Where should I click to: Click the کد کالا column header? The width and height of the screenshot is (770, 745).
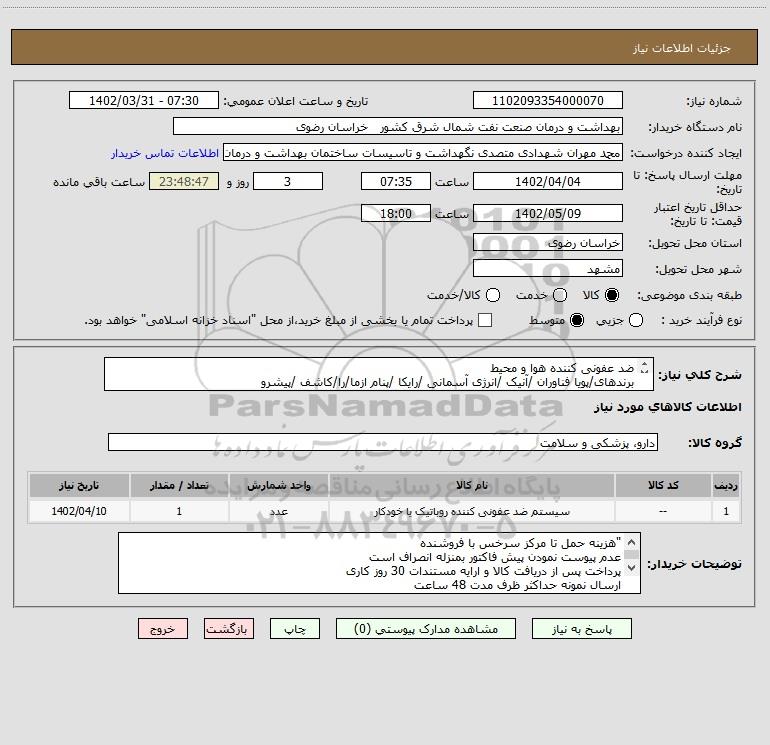pos(663,485)
